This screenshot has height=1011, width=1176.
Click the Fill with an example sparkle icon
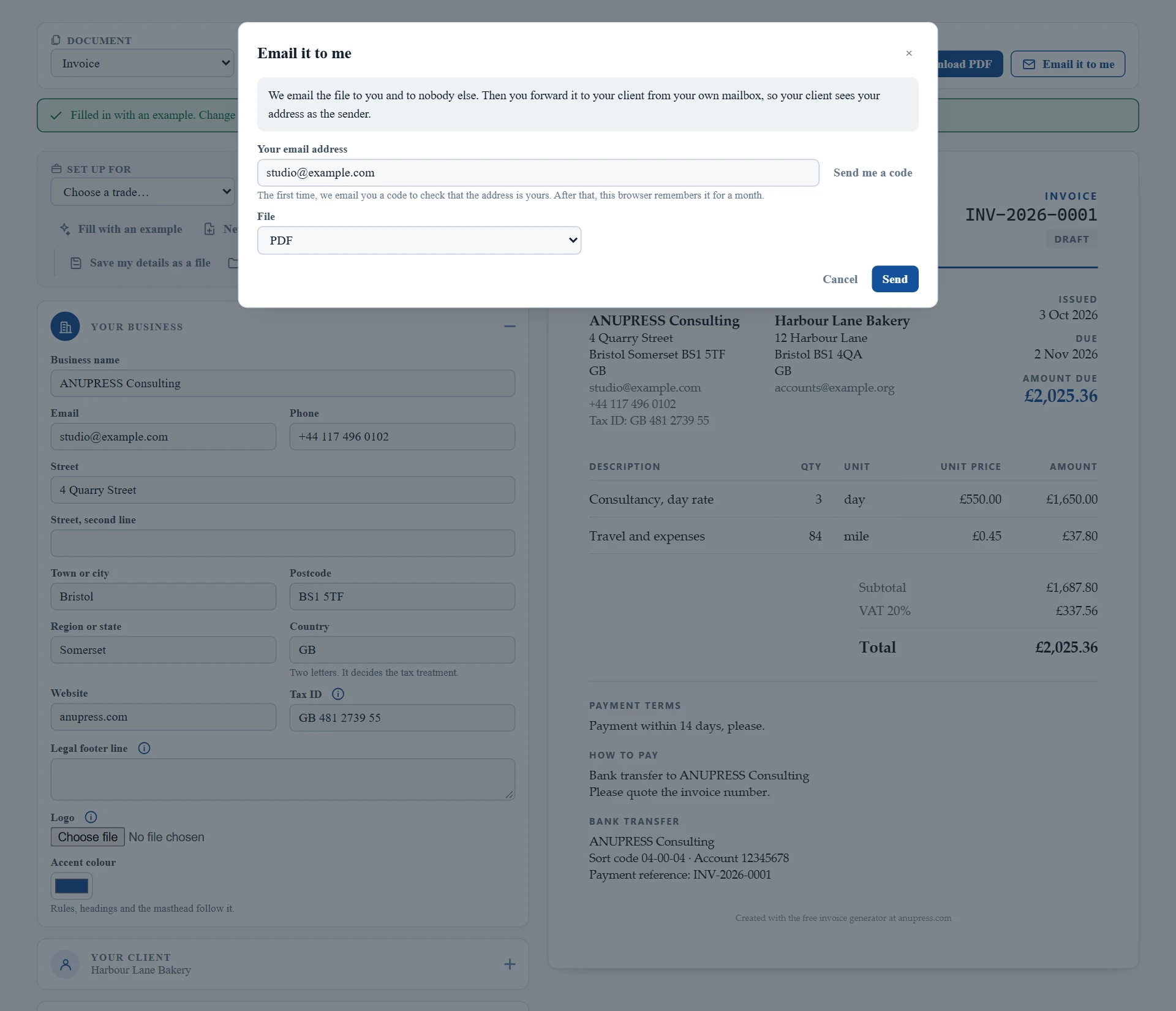(65, 229)
